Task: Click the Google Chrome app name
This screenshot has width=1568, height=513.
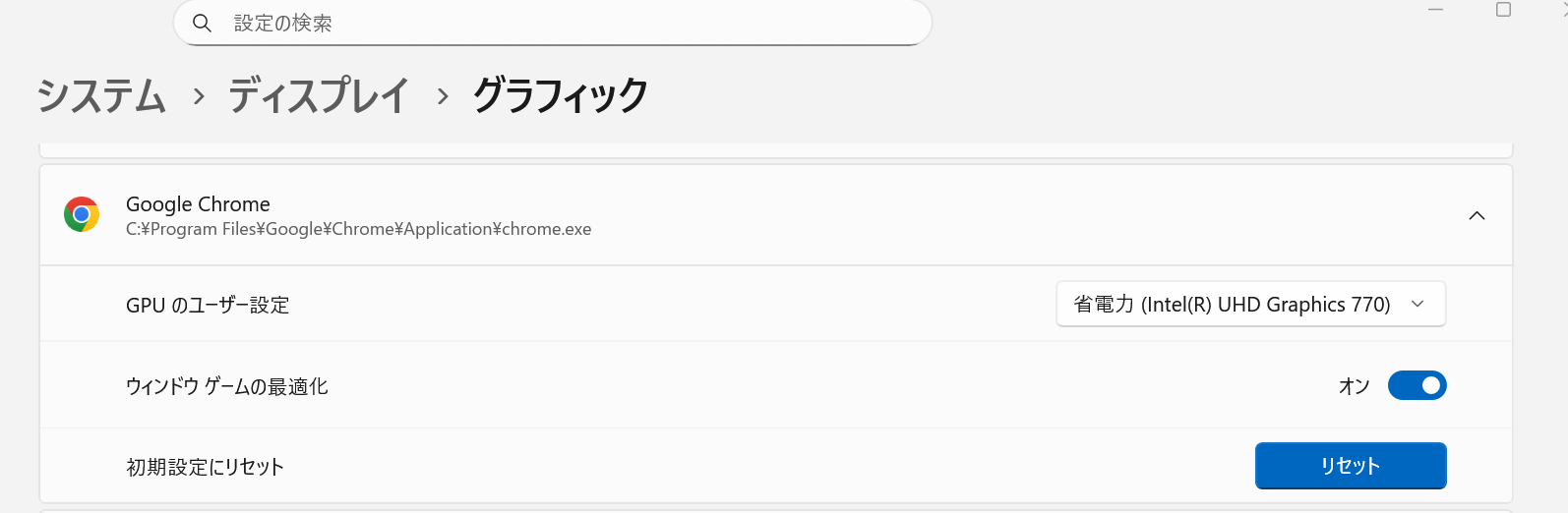Action: coord(198,204)
